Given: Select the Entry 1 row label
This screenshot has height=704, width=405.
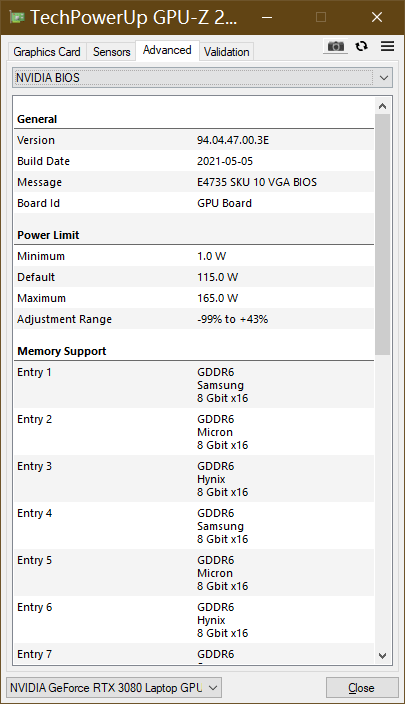Looking at the screenshot, I should point(34,372).
